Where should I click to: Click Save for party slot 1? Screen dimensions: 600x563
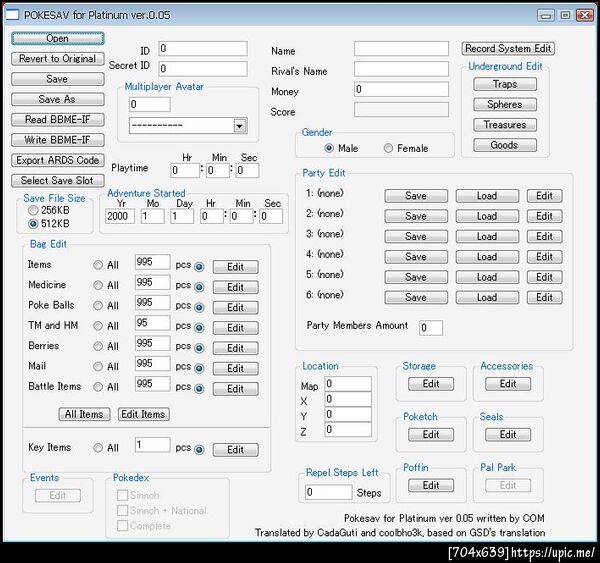tap(416, 196)
